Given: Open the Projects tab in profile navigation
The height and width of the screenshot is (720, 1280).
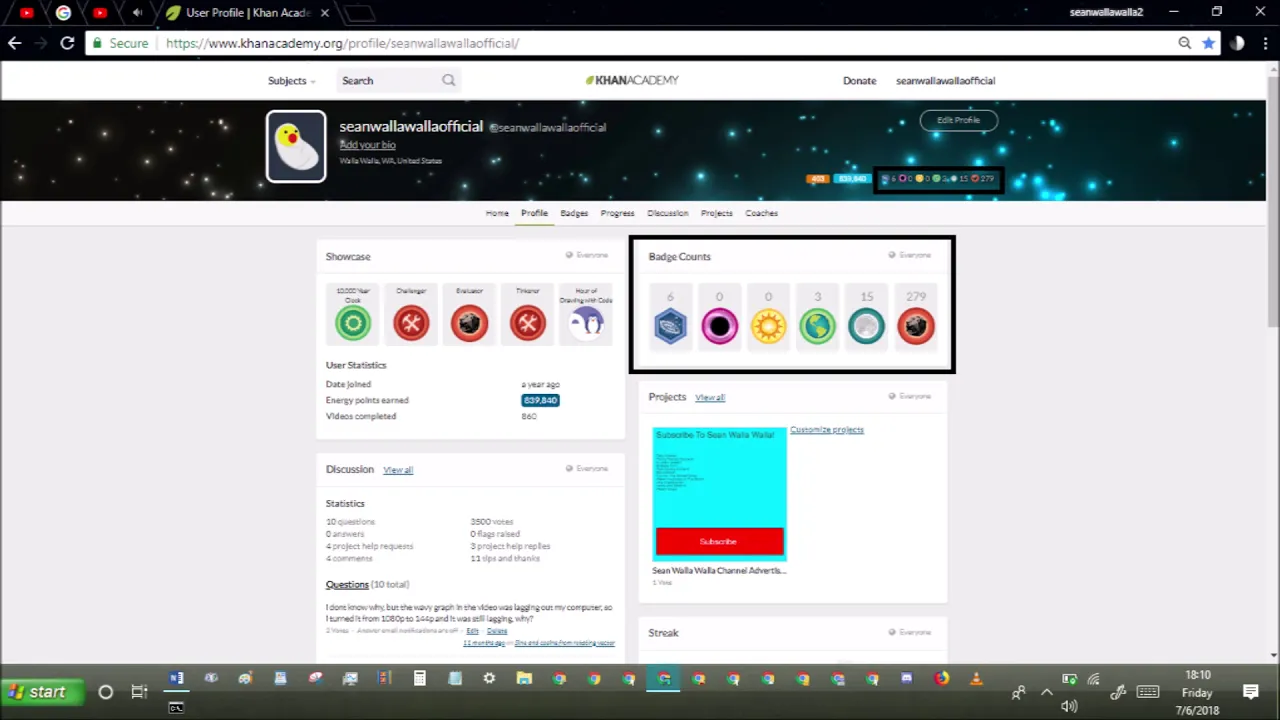Looking at the screenshot, I should point(716,213).
